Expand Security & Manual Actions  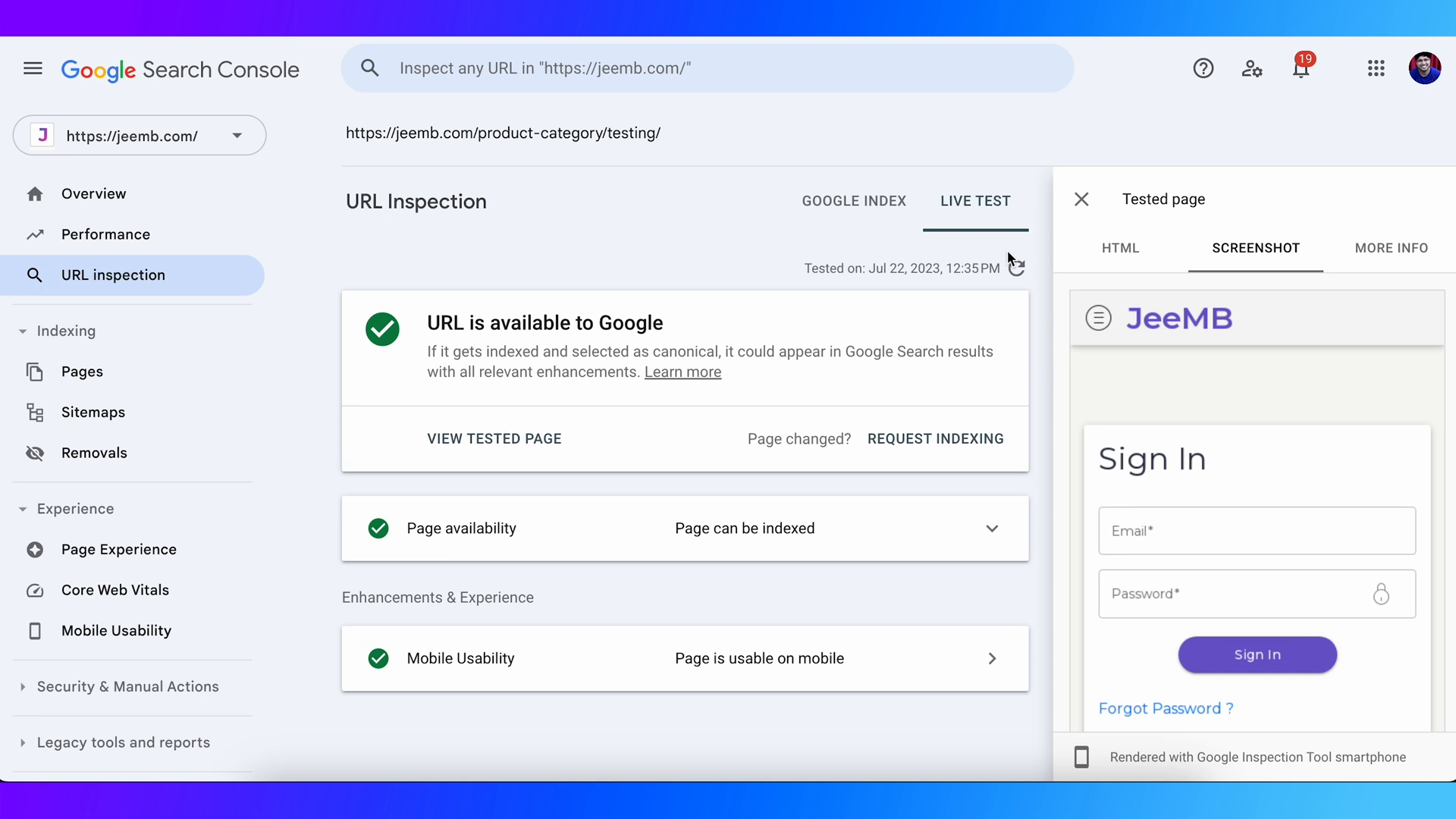tap(23, 687)
